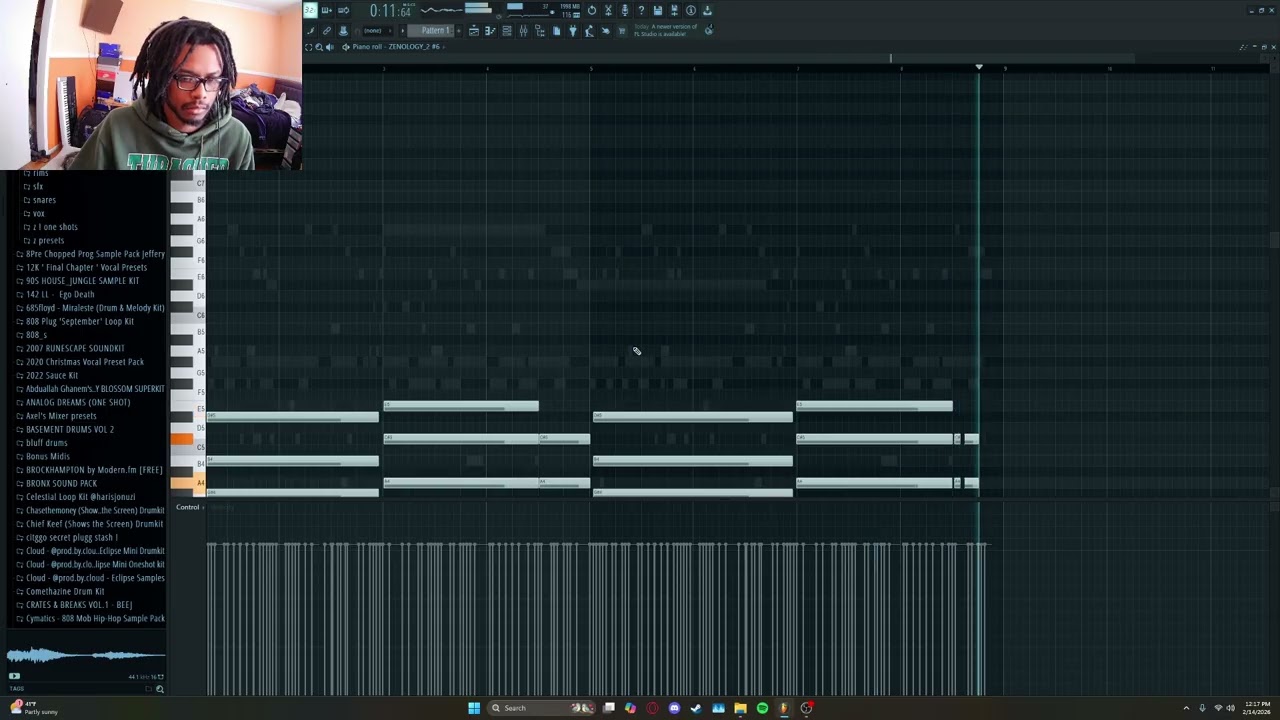Expand the 2022 Sauce Kit folder
Image resolution: width=1280 pixels, height=720 pixels.
(x=52, y=375)
